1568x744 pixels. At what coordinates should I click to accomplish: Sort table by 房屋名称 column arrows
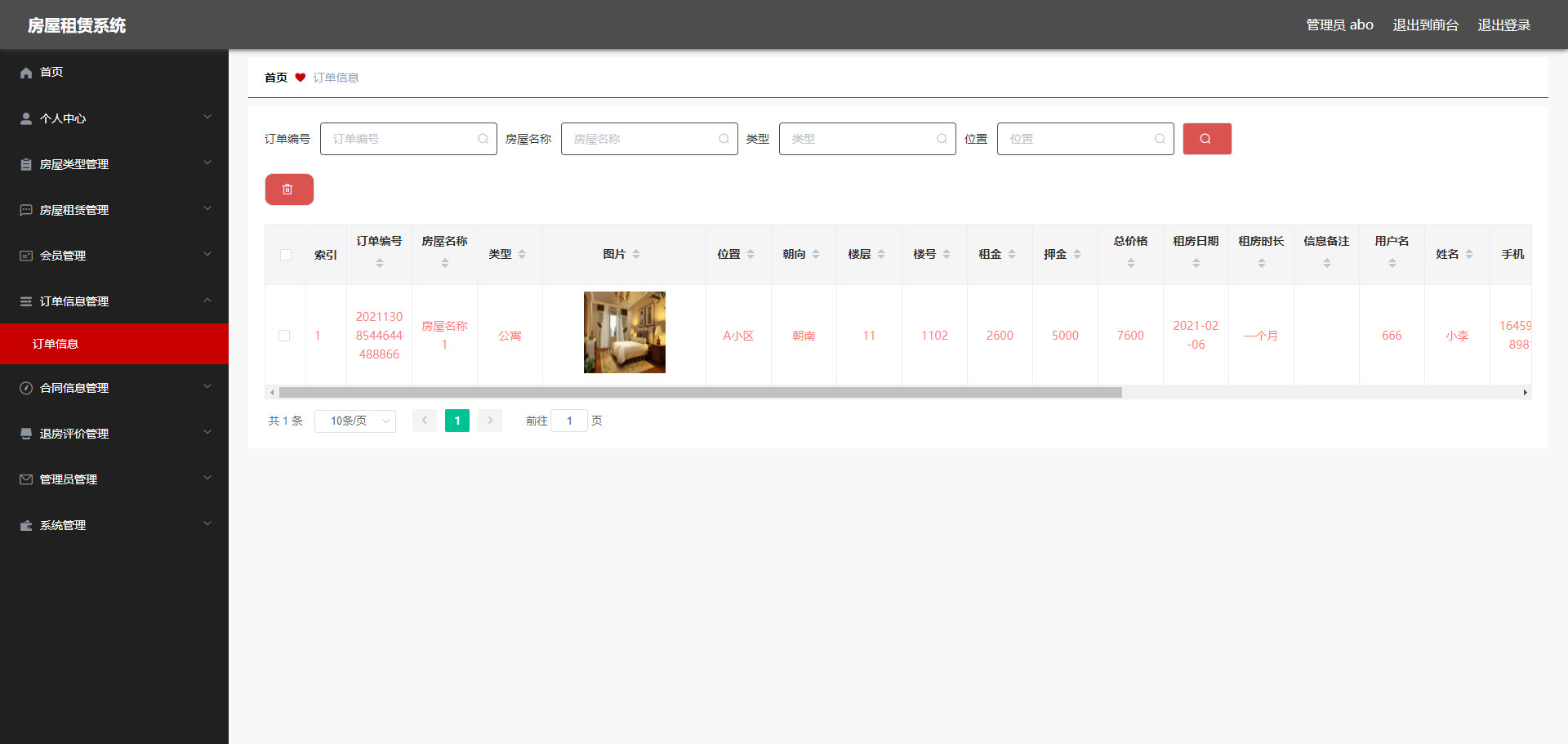(x=445, y=263)
